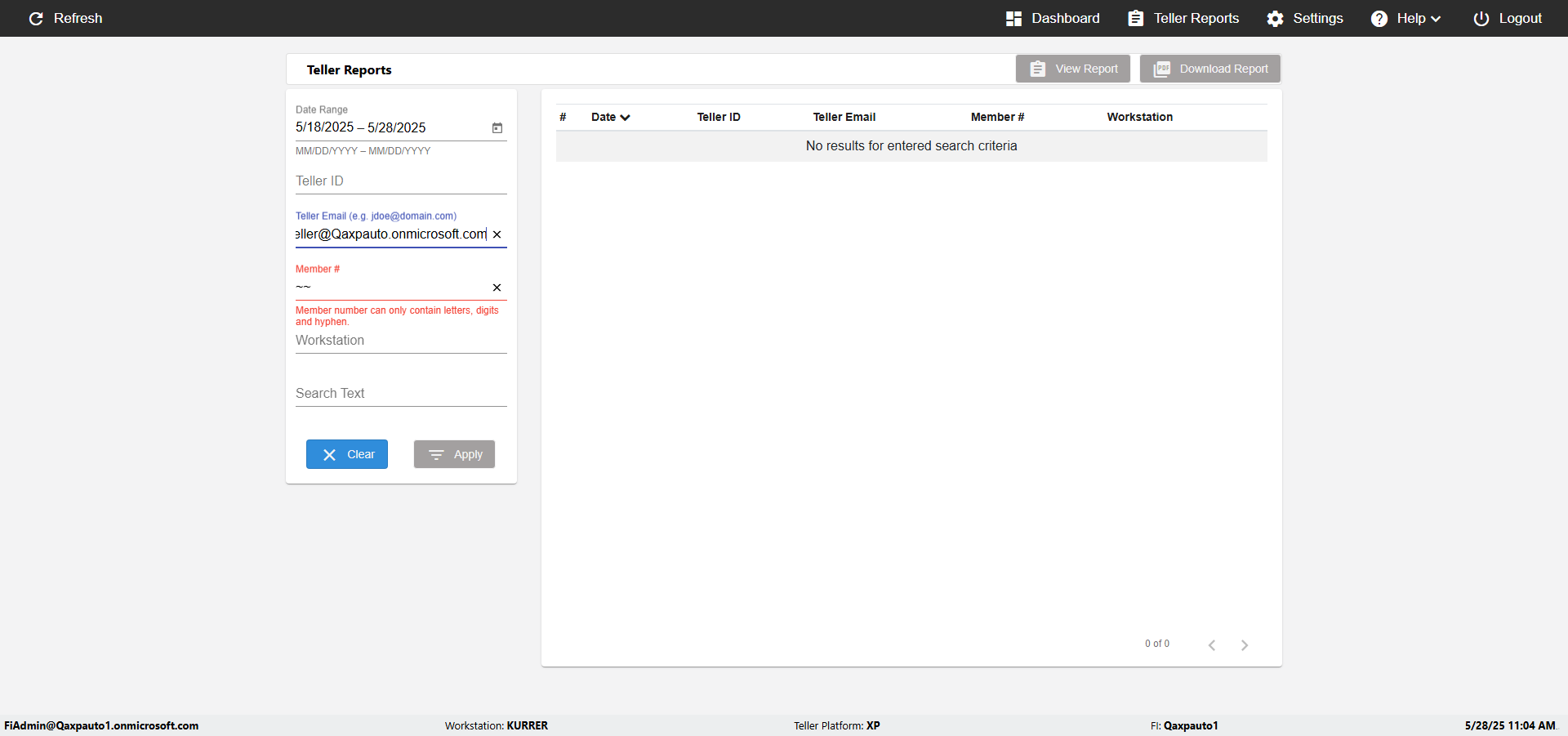Open the date range calendar picker

coord(497,127)
